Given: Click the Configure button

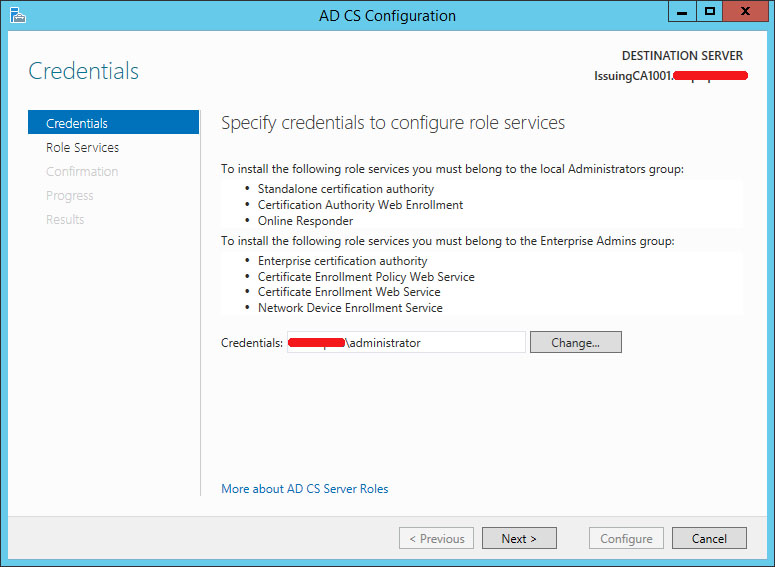Looking at the screenshot, I should (626, 538).
